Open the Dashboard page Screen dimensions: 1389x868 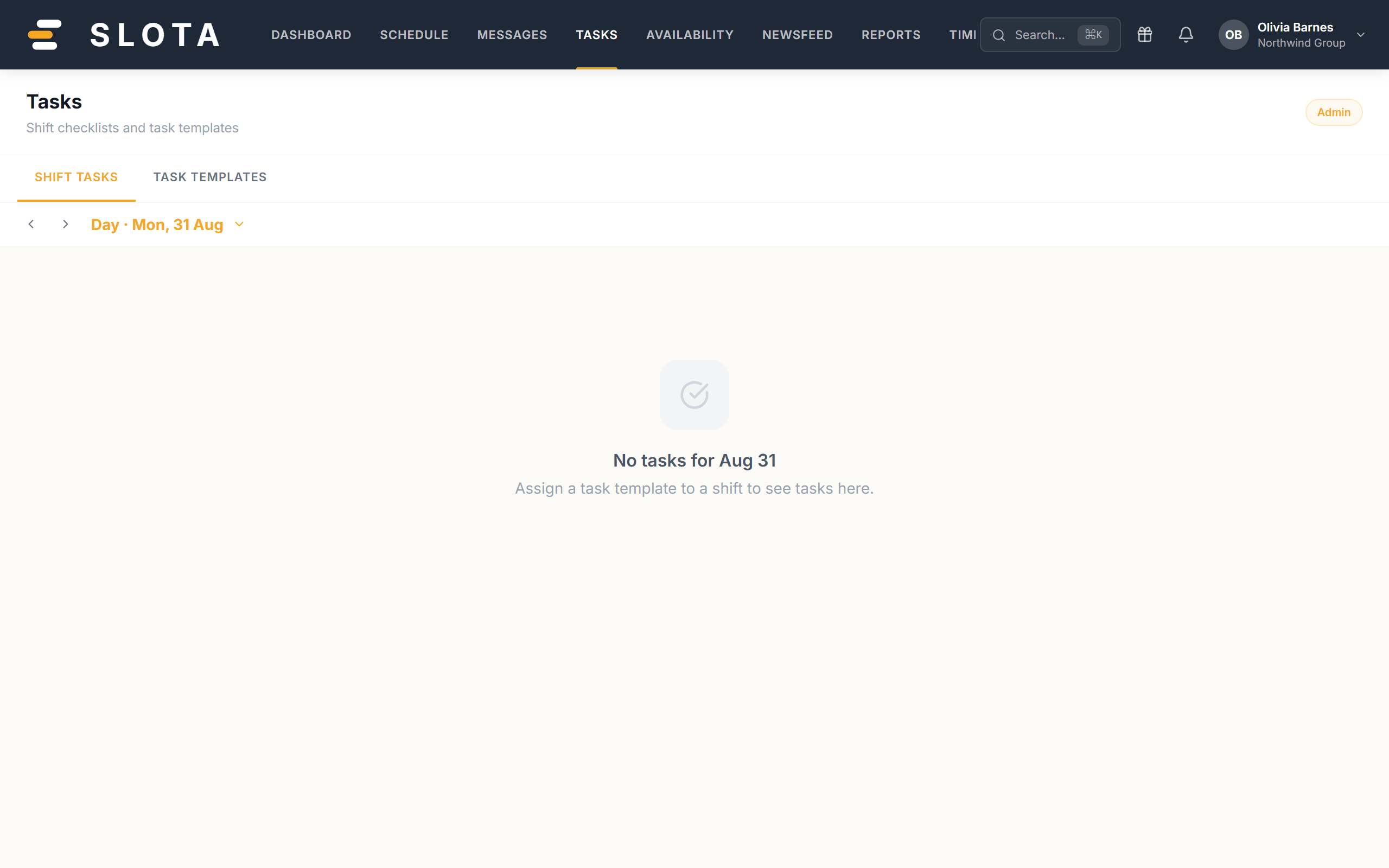point(311,35)
